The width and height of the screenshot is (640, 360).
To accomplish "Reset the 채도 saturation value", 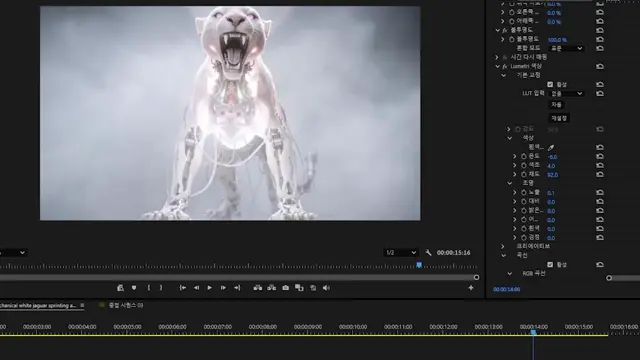I will coord(600,174).
